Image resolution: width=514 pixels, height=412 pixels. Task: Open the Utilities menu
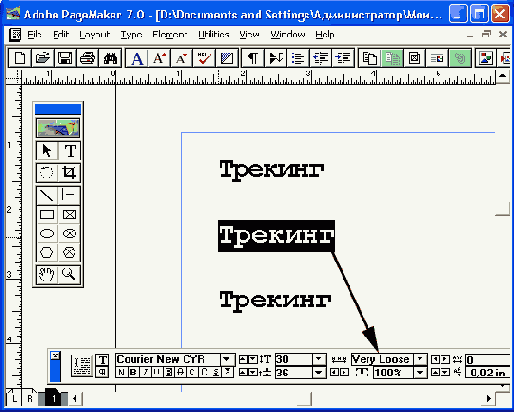coord(214,34)
